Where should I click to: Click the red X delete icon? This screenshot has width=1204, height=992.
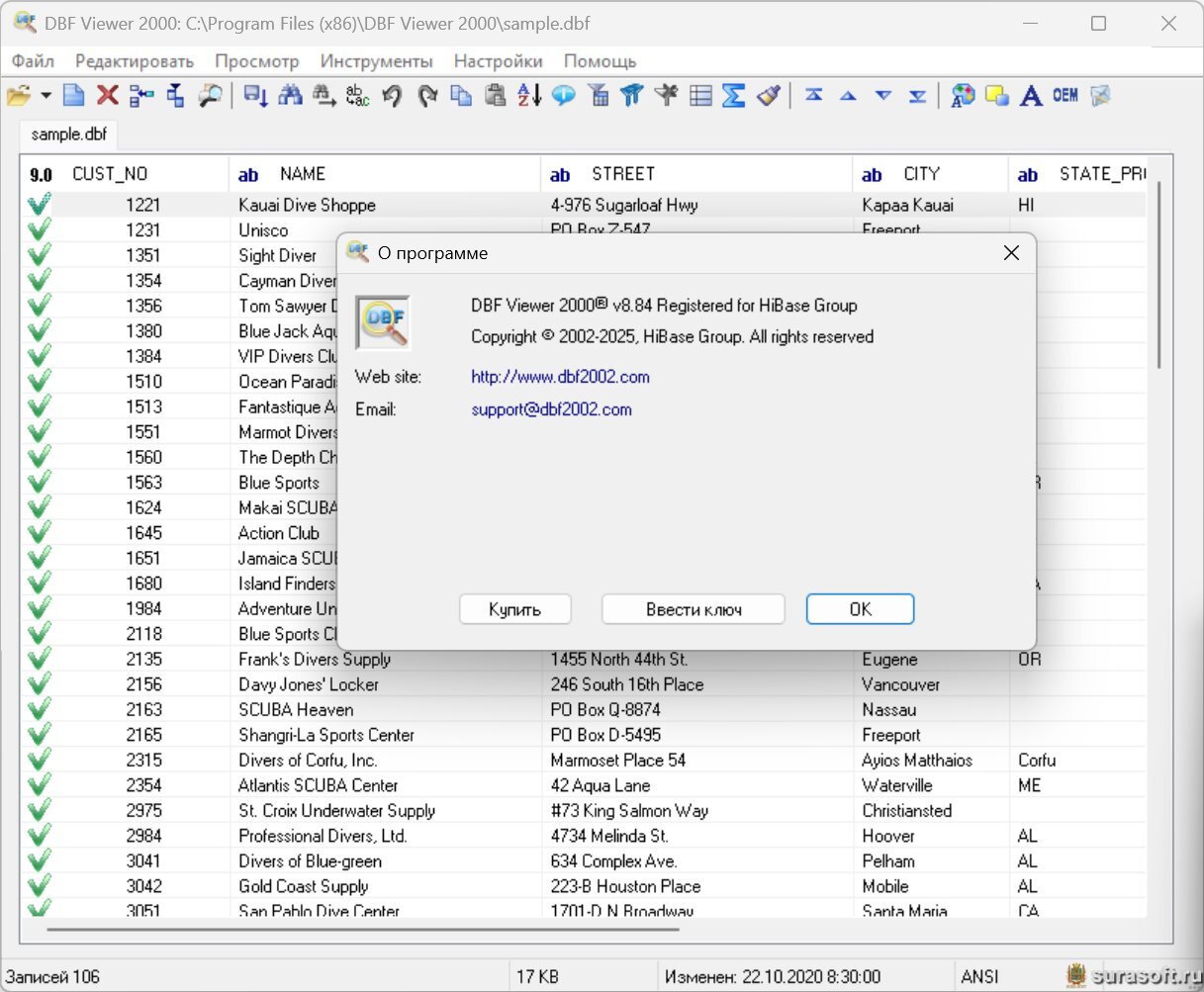pos(108,95)
